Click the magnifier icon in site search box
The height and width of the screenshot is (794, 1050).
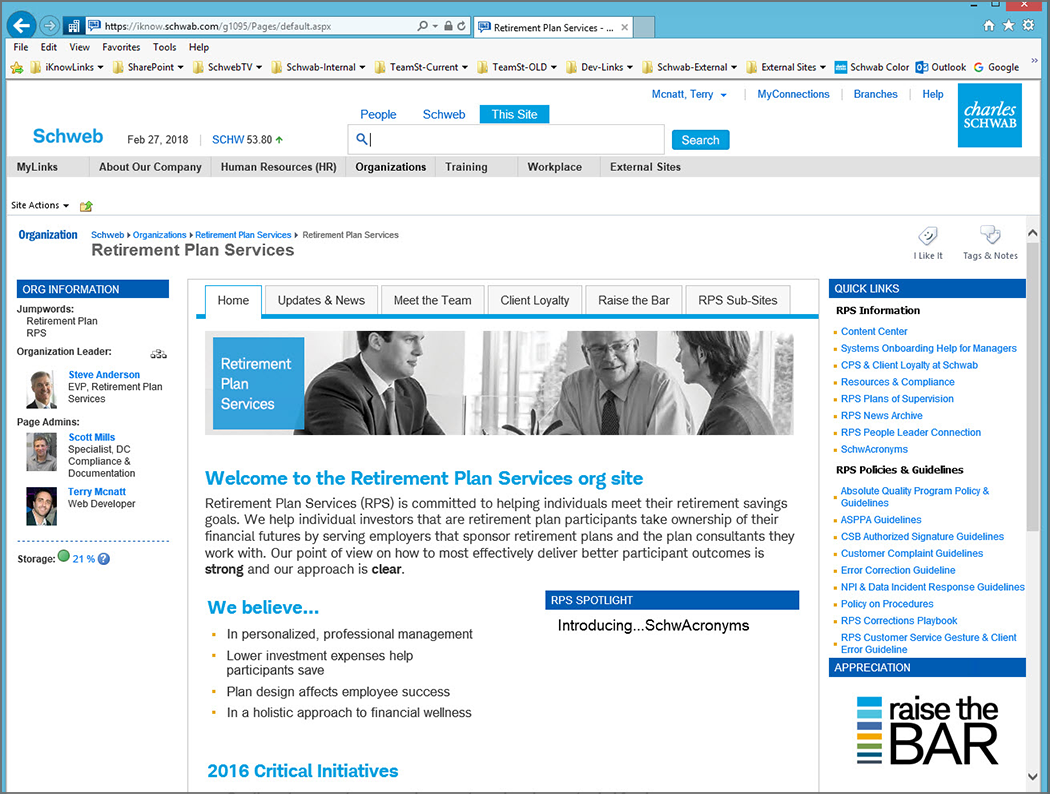(x=362, y=139)
